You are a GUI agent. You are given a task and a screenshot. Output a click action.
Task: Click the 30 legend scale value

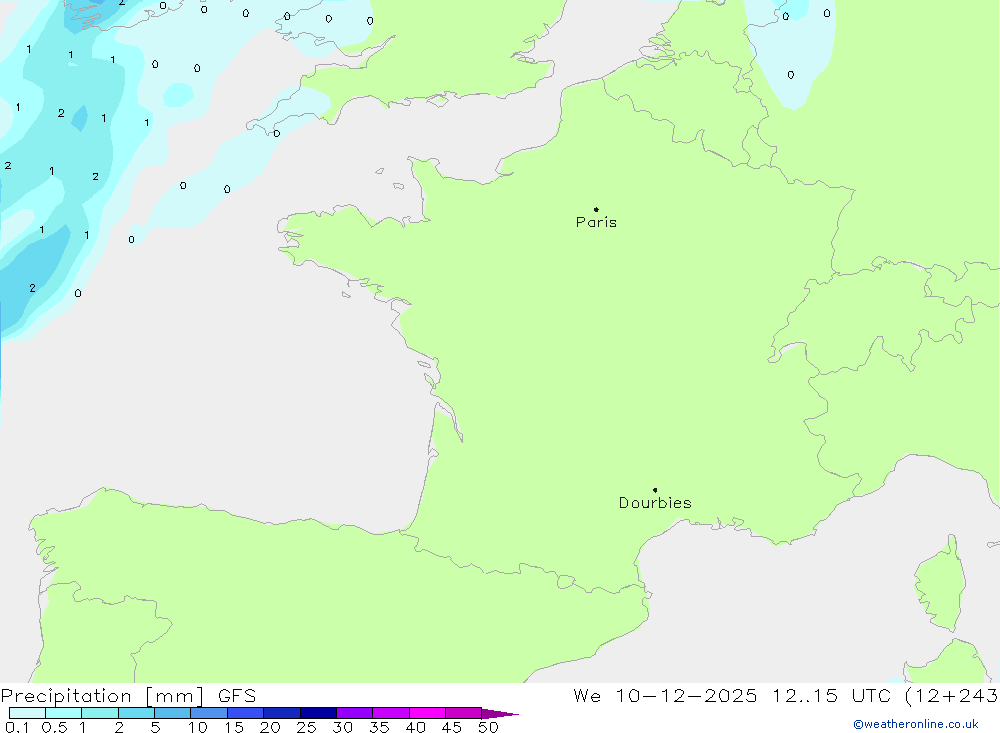343,727
